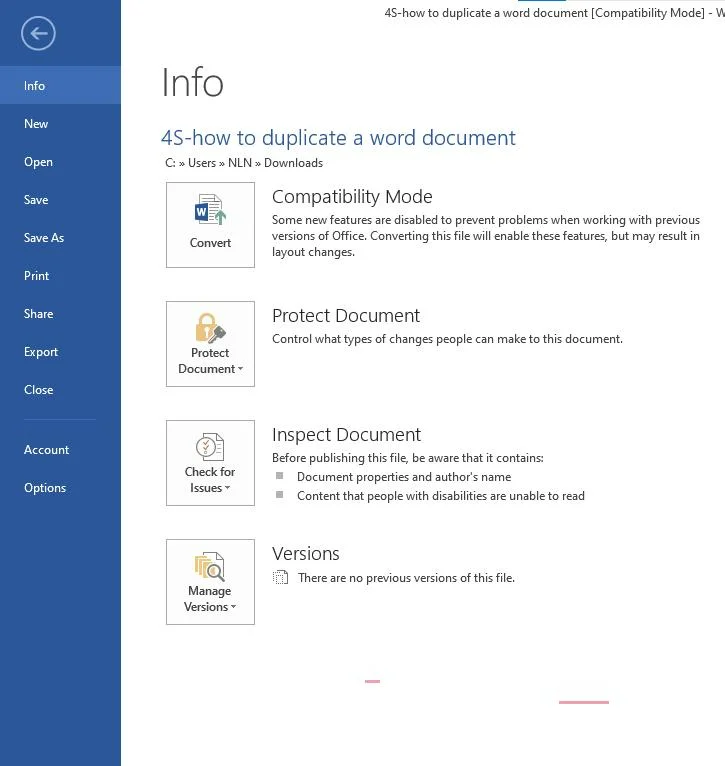Click the 'Inspect Document' heading
725x766 pixels.
[x=346, y=435]
